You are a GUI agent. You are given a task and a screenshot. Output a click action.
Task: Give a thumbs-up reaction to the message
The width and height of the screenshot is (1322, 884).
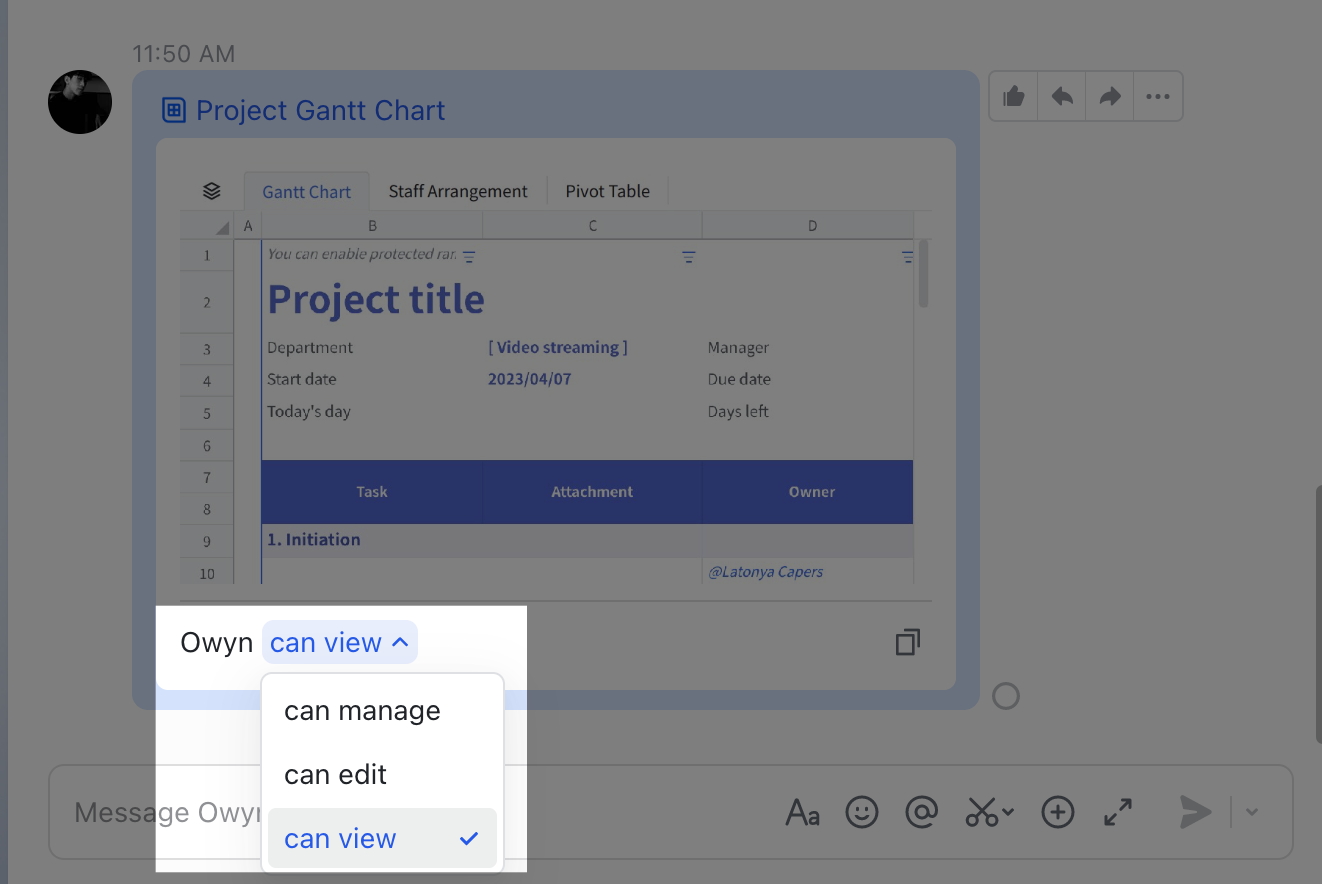(x=1013, y=95)
